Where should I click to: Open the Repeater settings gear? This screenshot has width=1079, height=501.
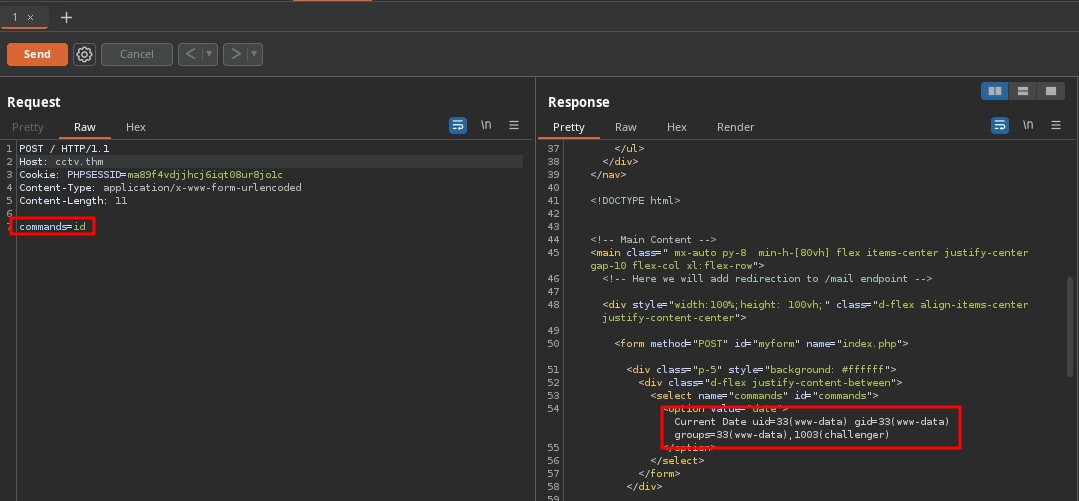(x=85, y=55)
